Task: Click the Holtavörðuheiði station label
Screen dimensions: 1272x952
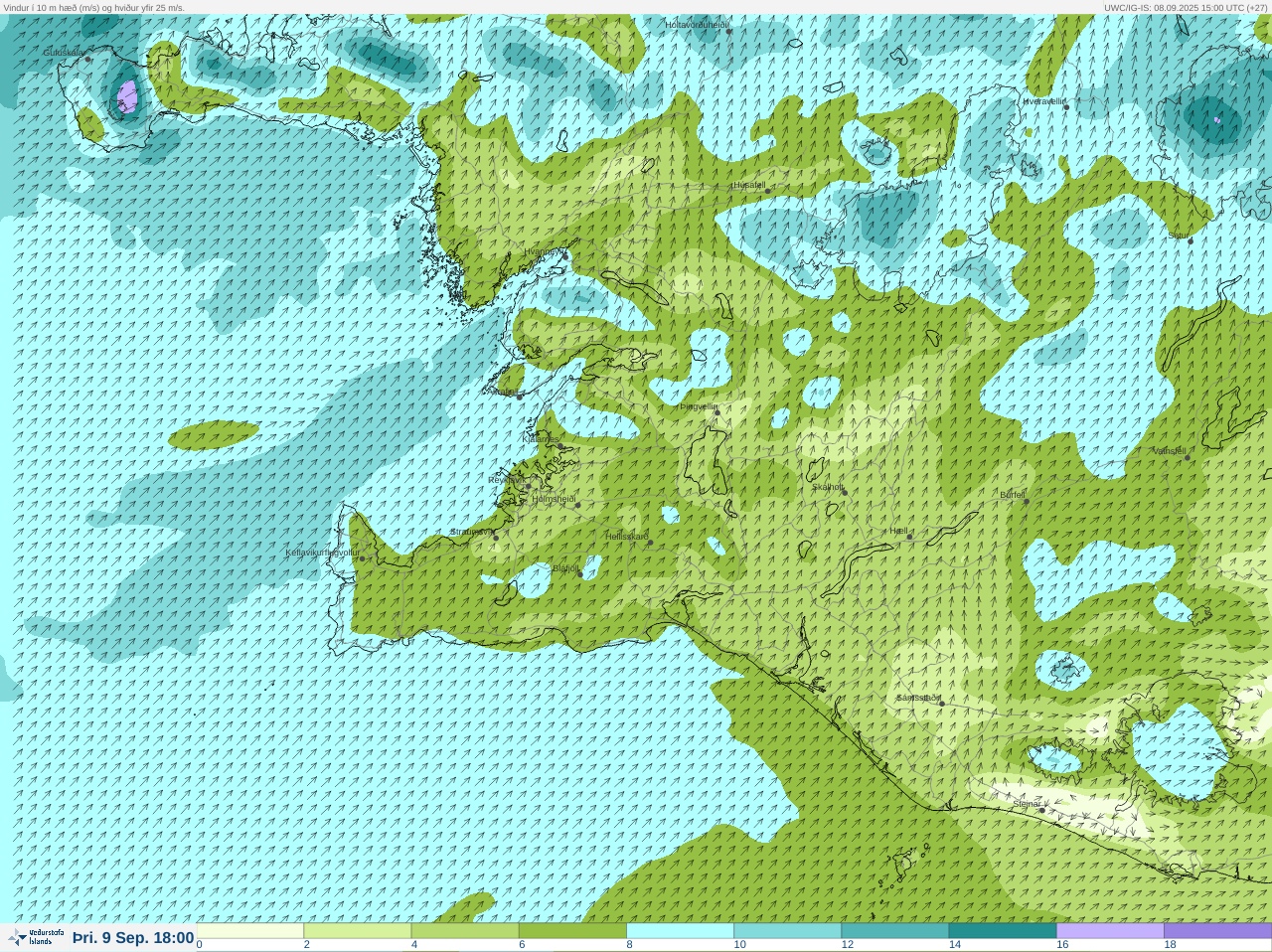Action: click(697, 25)
